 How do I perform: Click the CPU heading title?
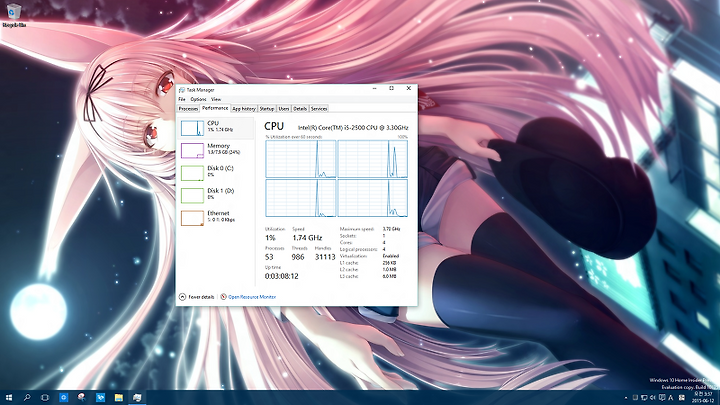point(274,126)
